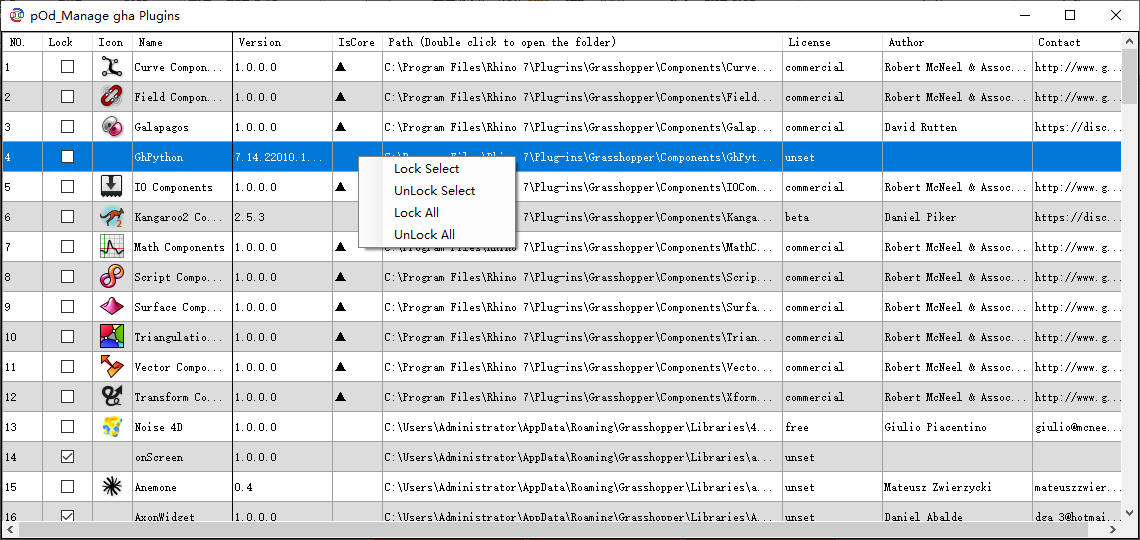
Task: Click the 'Giulio Piacentino' author cell
Action: tap(958, 427)
